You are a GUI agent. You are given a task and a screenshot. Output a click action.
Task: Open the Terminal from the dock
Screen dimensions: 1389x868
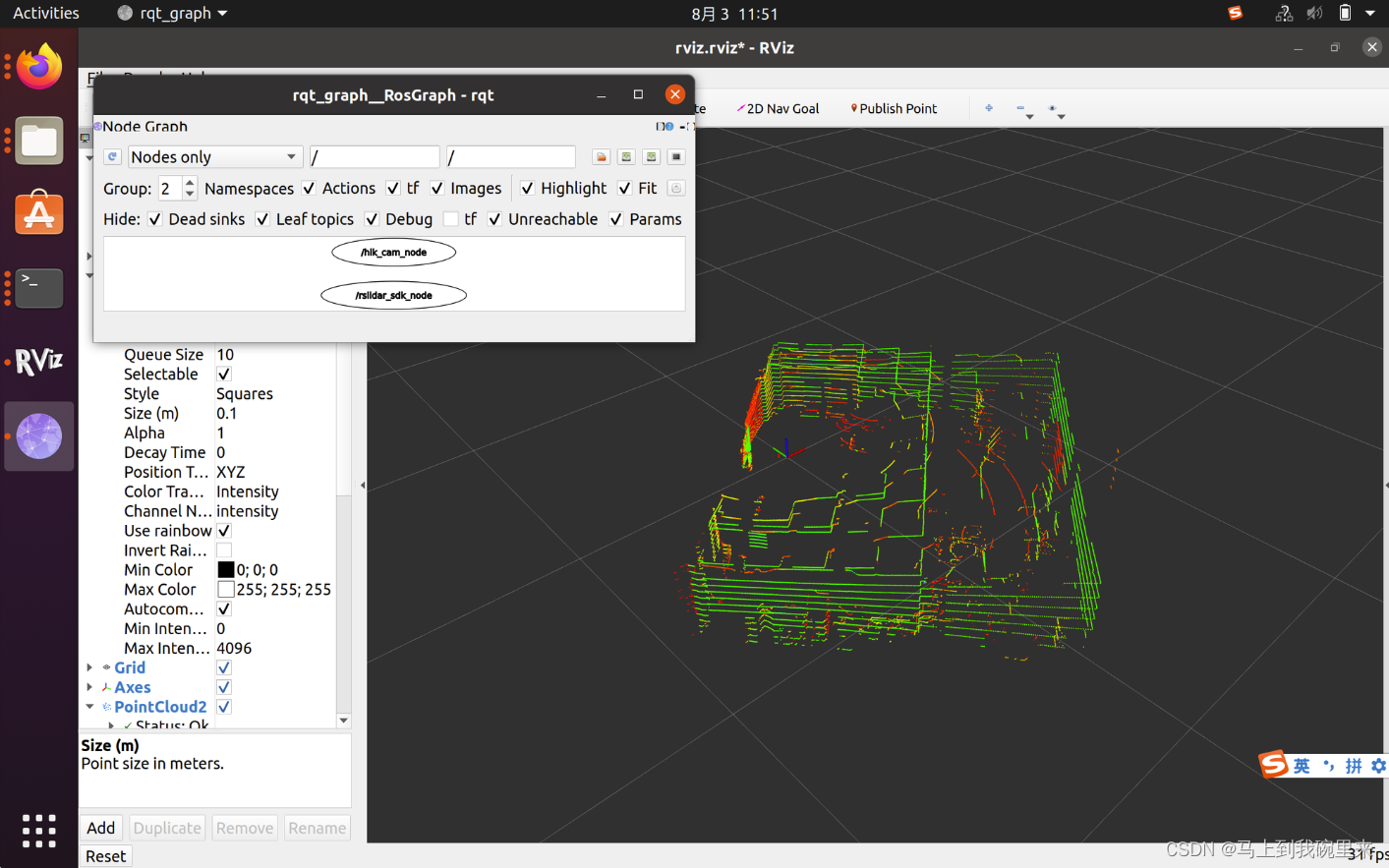(39, 288)
